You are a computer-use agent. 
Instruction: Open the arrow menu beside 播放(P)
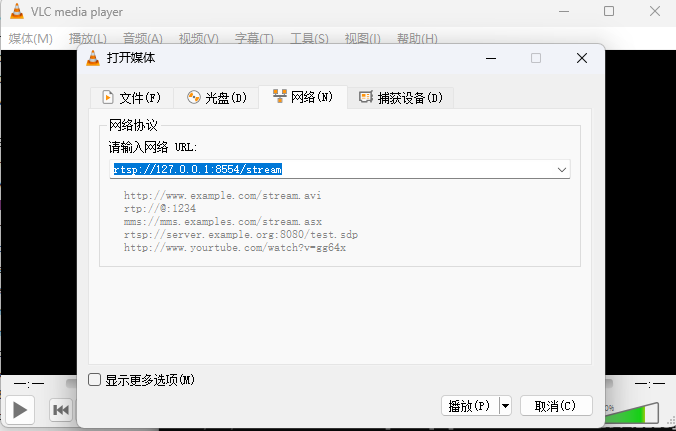click(x=505, y=406)
